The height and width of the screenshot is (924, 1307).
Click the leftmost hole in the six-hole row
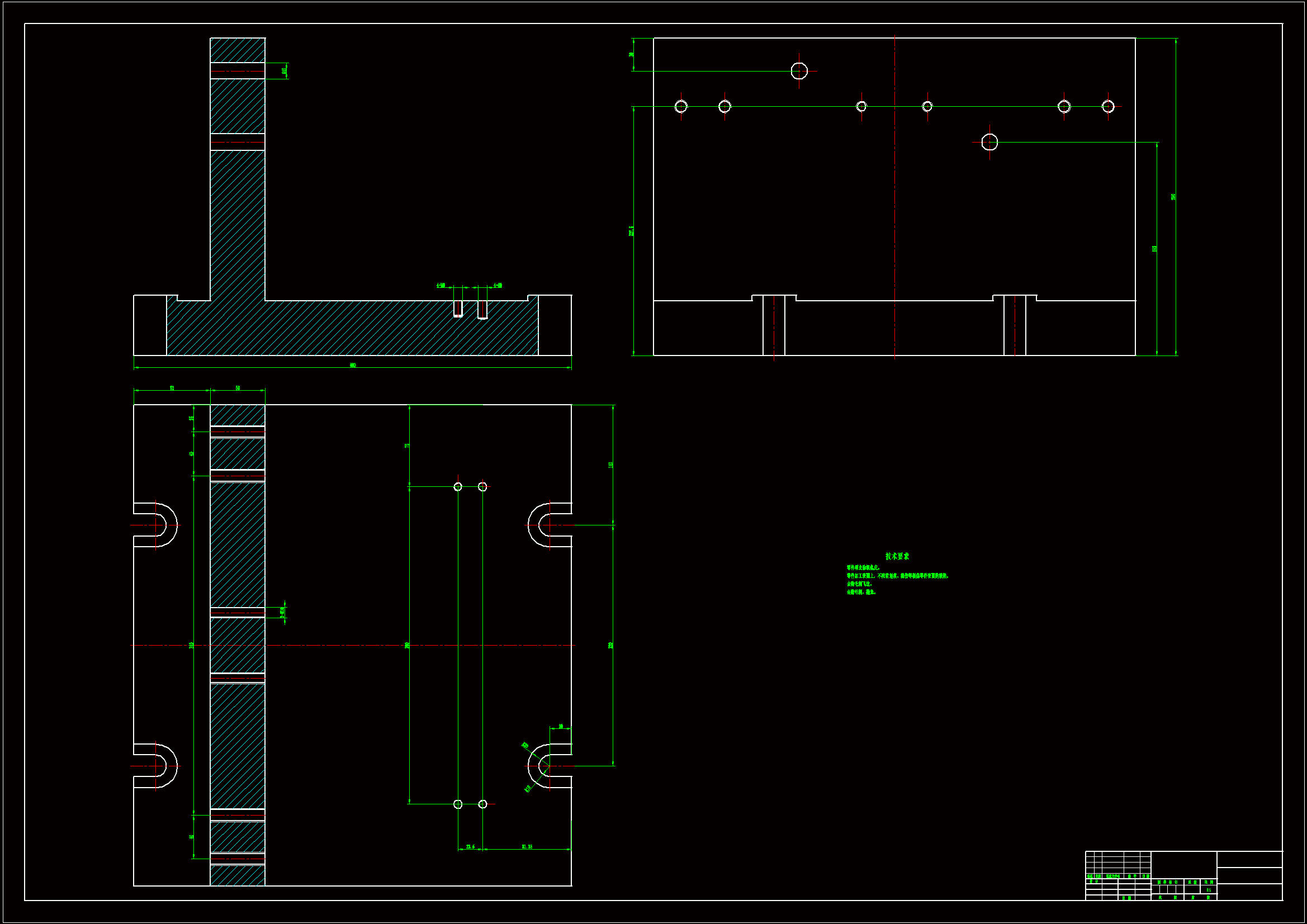tap(681, 106)
